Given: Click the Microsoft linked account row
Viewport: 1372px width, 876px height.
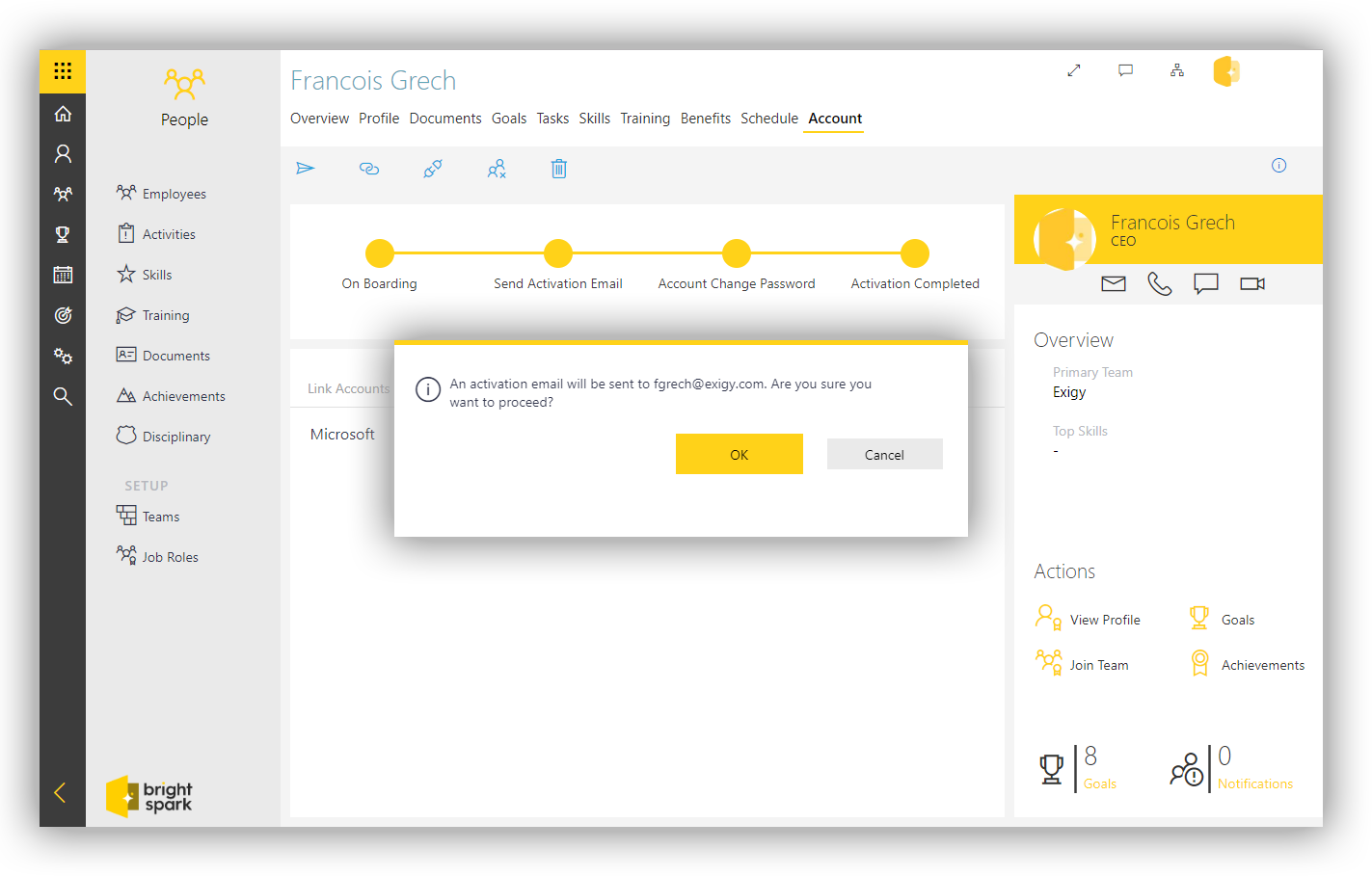Looking at the screenshot, I should [x=342, y=435].
